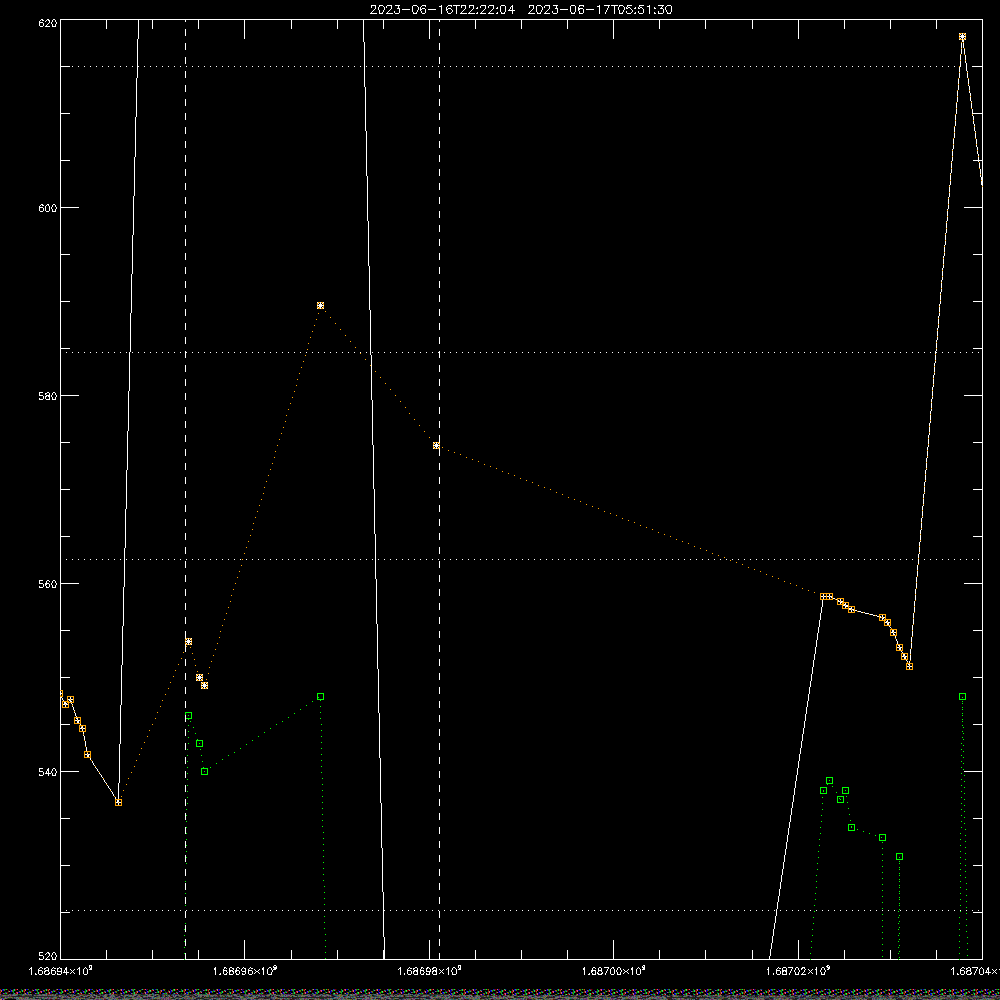
Task: Click the end timestamp 2023-06-17T05:51:30 in title
Action: [600, 10]
